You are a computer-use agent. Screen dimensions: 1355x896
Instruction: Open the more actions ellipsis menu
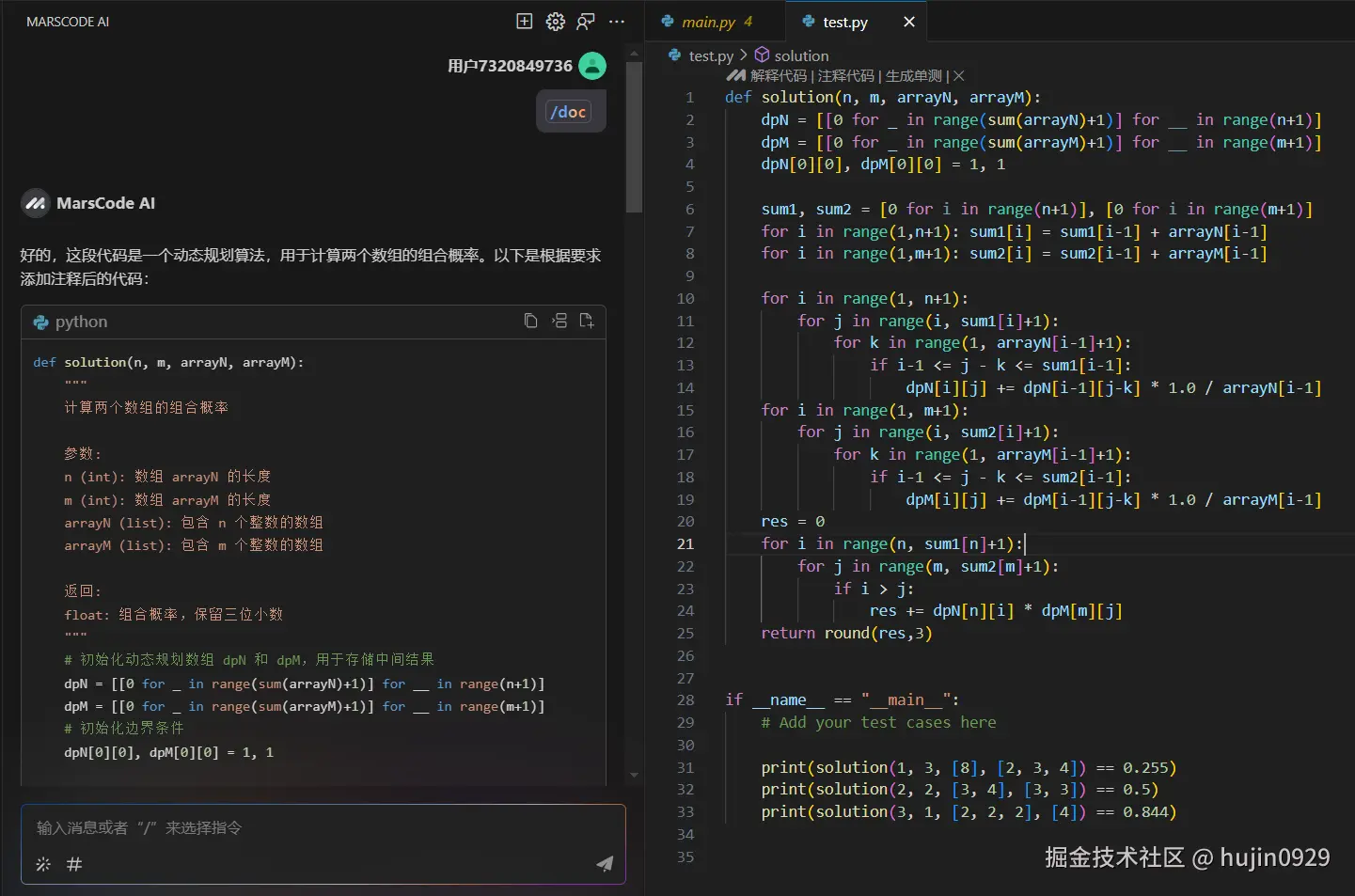click(617, 22)
